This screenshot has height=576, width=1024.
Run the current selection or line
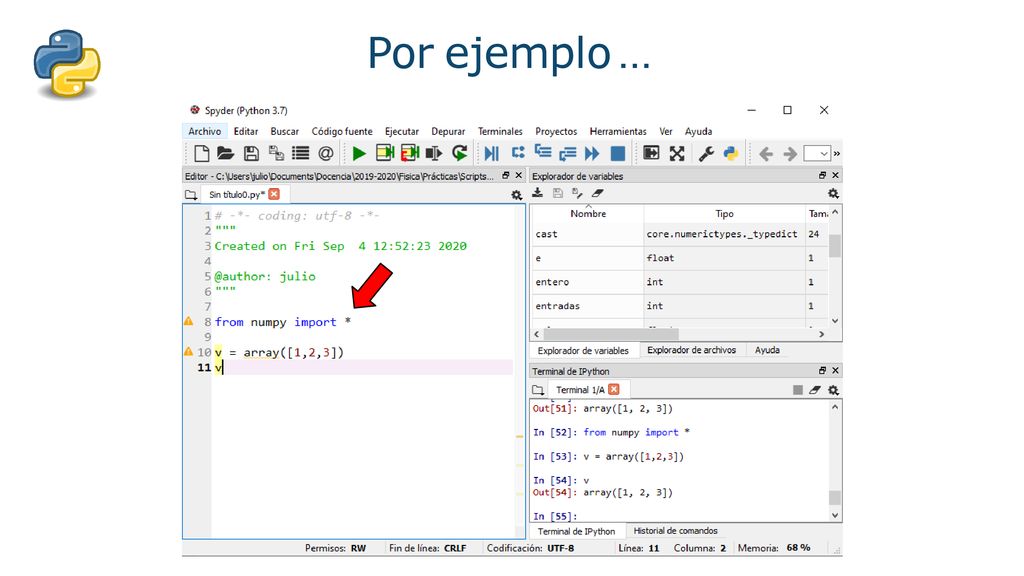(x=434, y=153)
